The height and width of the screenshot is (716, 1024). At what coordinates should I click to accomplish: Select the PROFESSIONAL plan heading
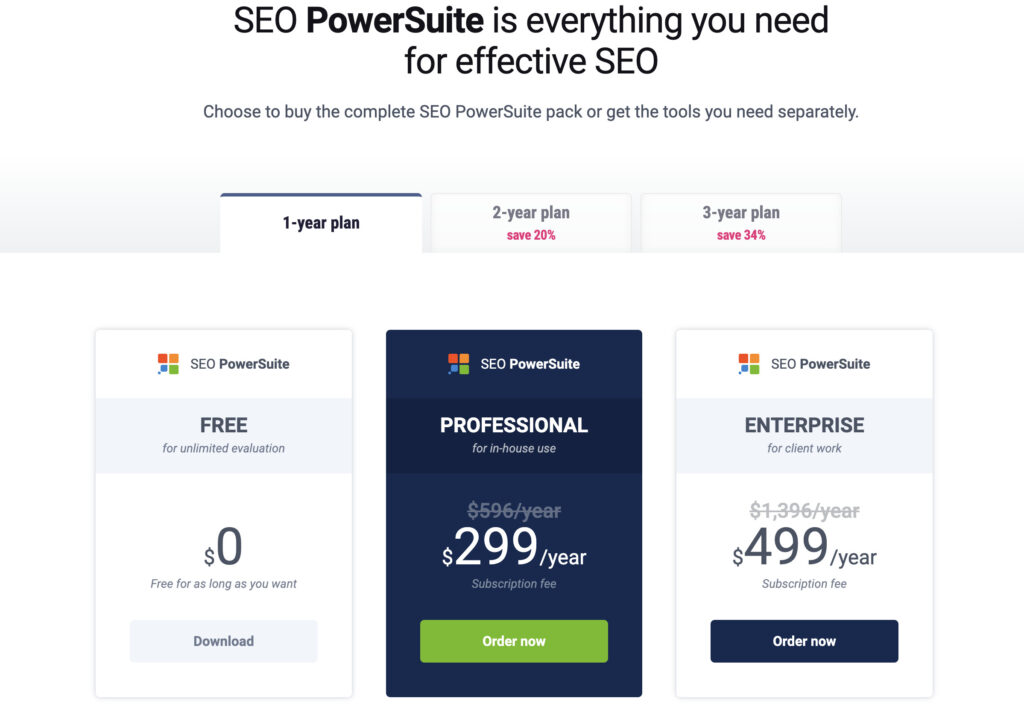pos(513,424)
